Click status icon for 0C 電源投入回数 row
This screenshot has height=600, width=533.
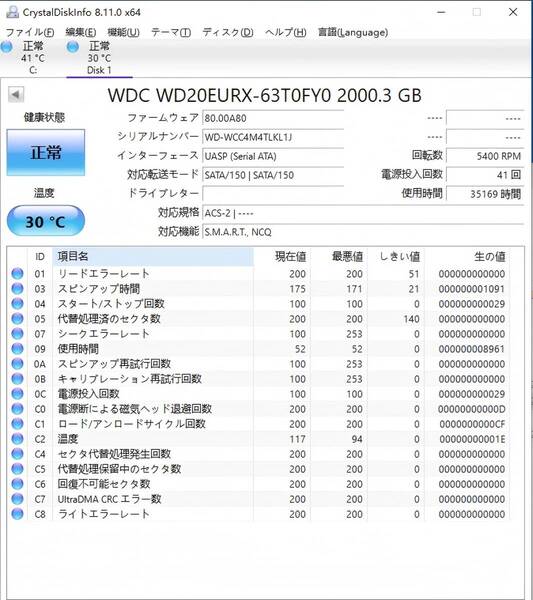click(x=17, y=393)
